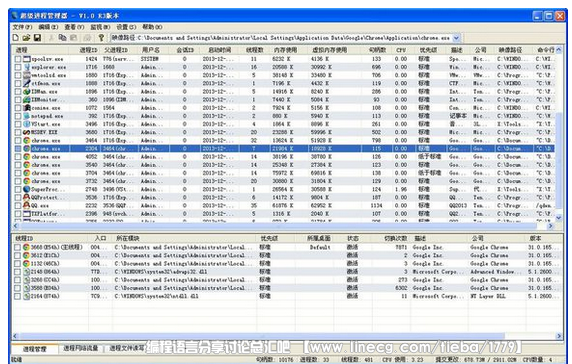Screen dimensions: 572x364
Task: Switch to the 进程网络流量 tab
Action: click(81, 348)
